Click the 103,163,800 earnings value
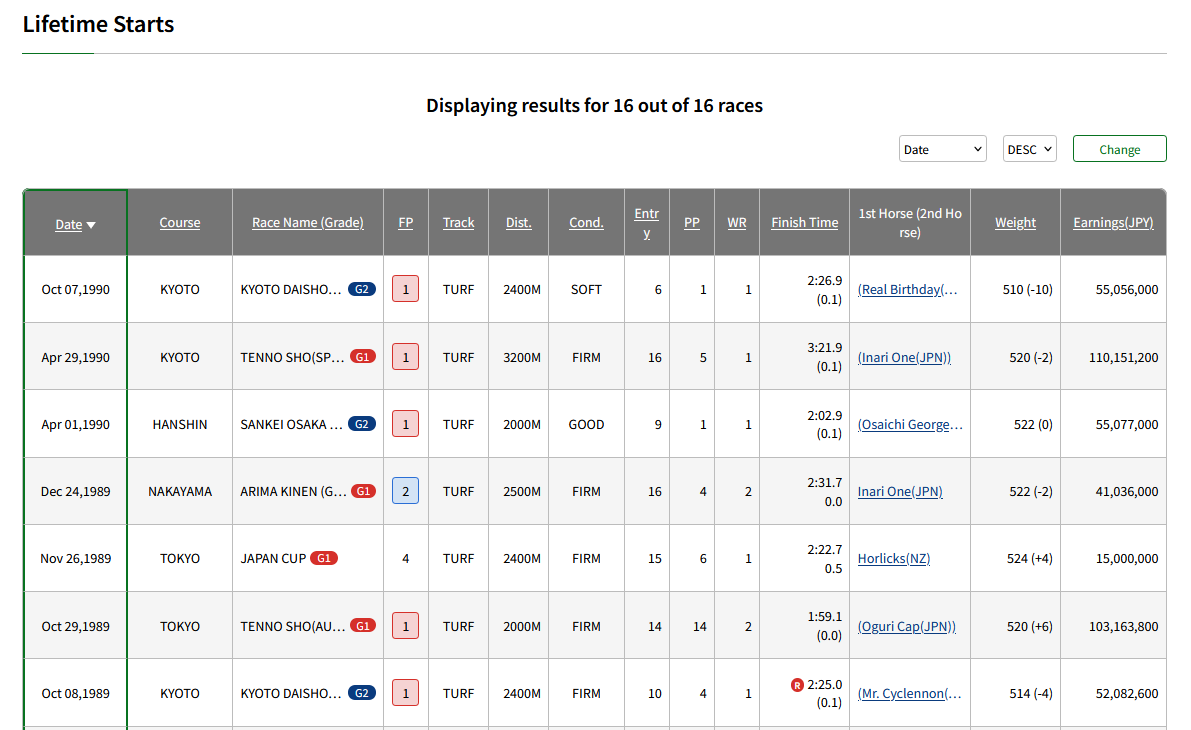 click(x=1123, y=627)
